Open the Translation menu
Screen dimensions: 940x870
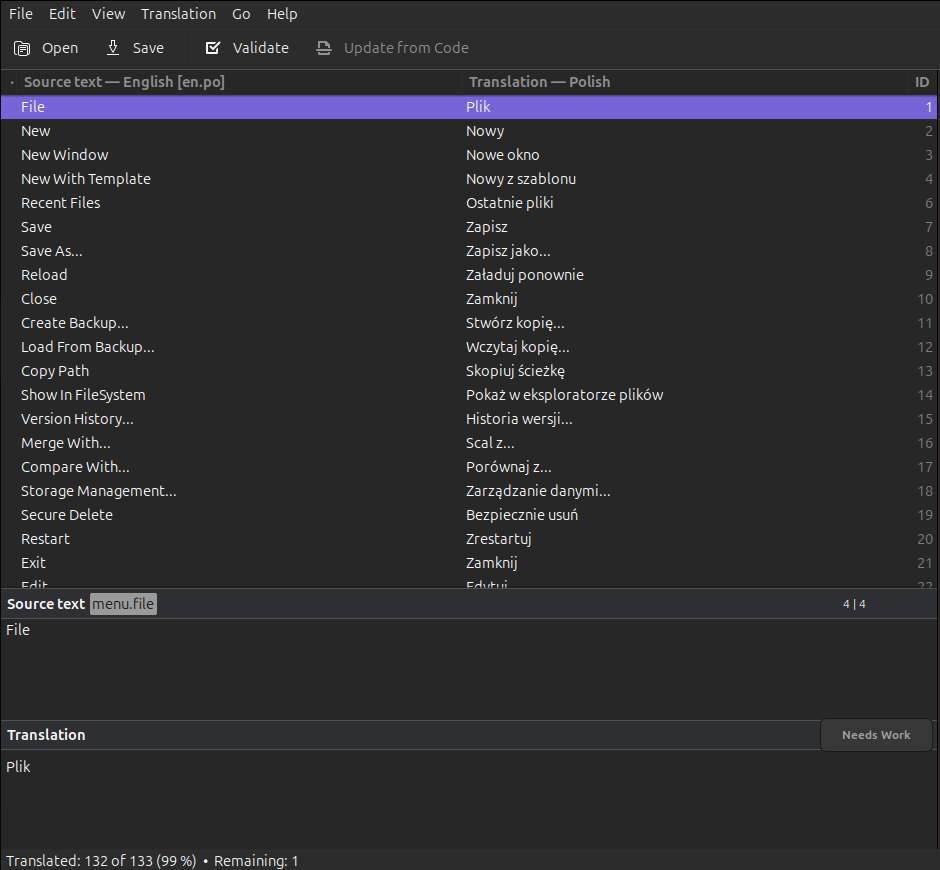coord(178,14)
